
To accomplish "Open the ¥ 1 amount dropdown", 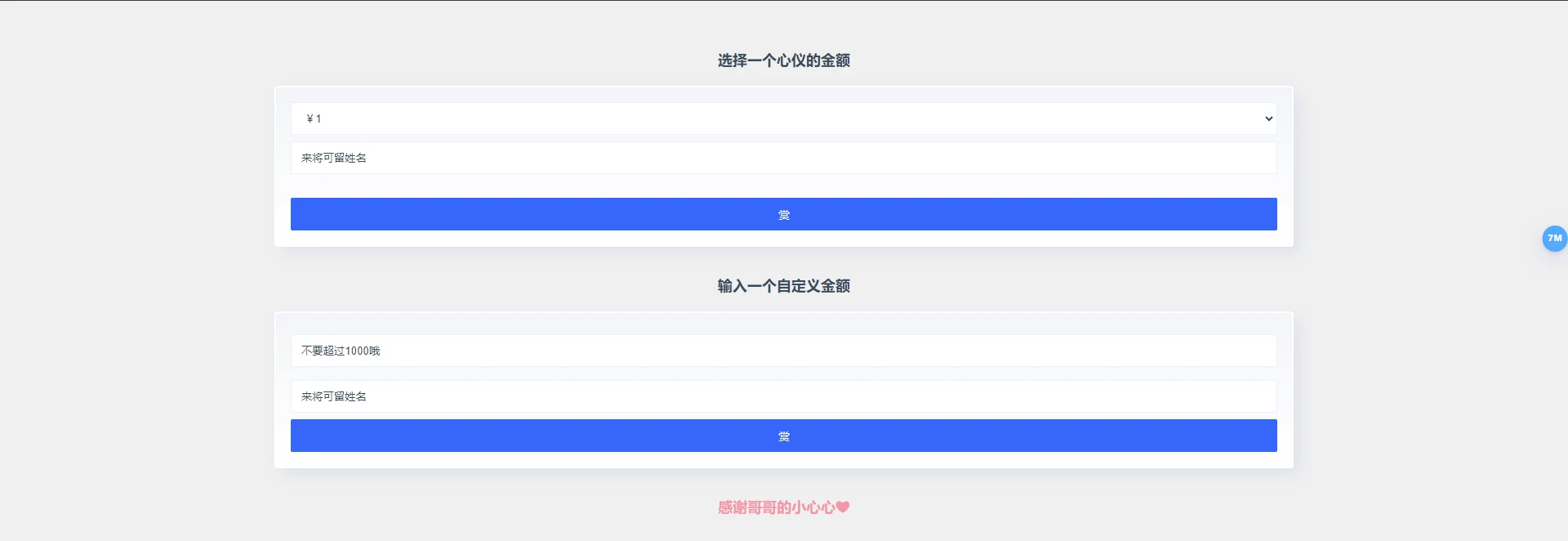I will [x=782, y=118].
